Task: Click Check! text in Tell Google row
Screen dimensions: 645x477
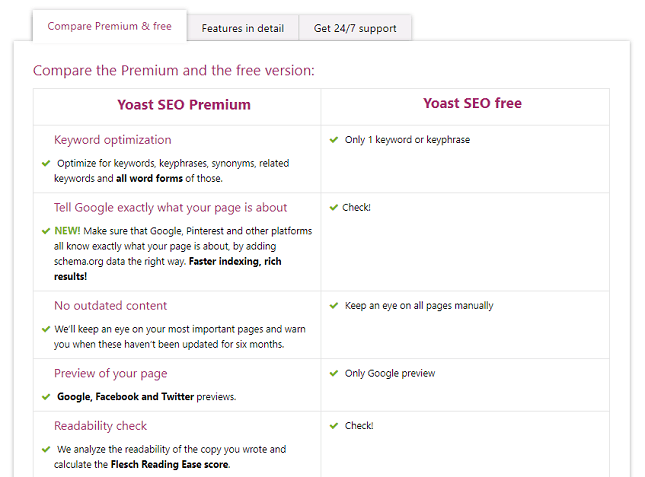Action: [356, 208]
